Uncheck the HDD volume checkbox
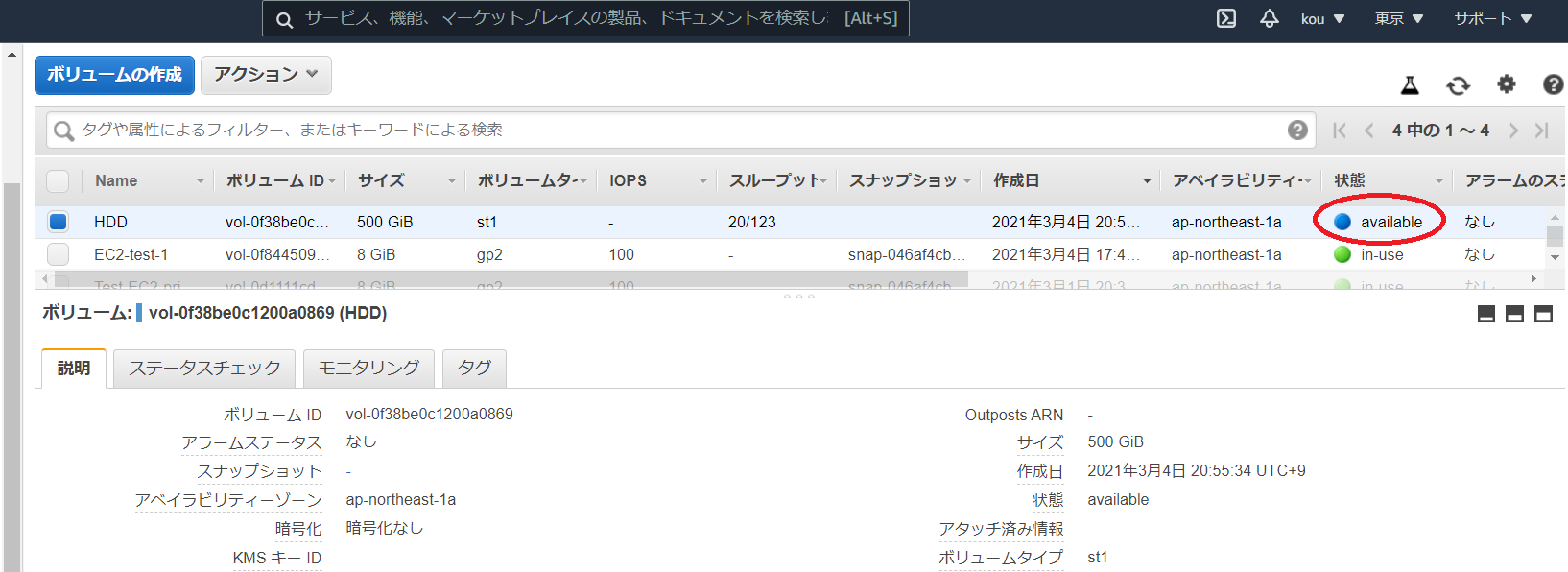Viewport: 1568px width, 572px height. pos(58,222)
